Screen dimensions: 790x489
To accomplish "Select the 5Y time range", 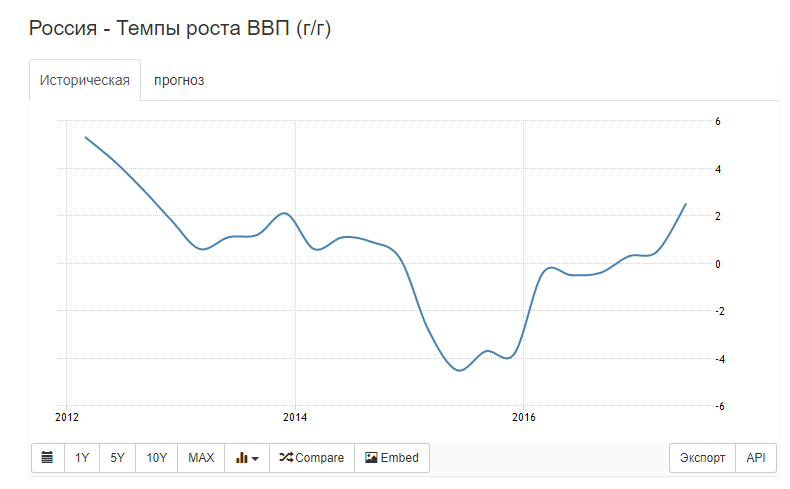I will click(117, 458).
